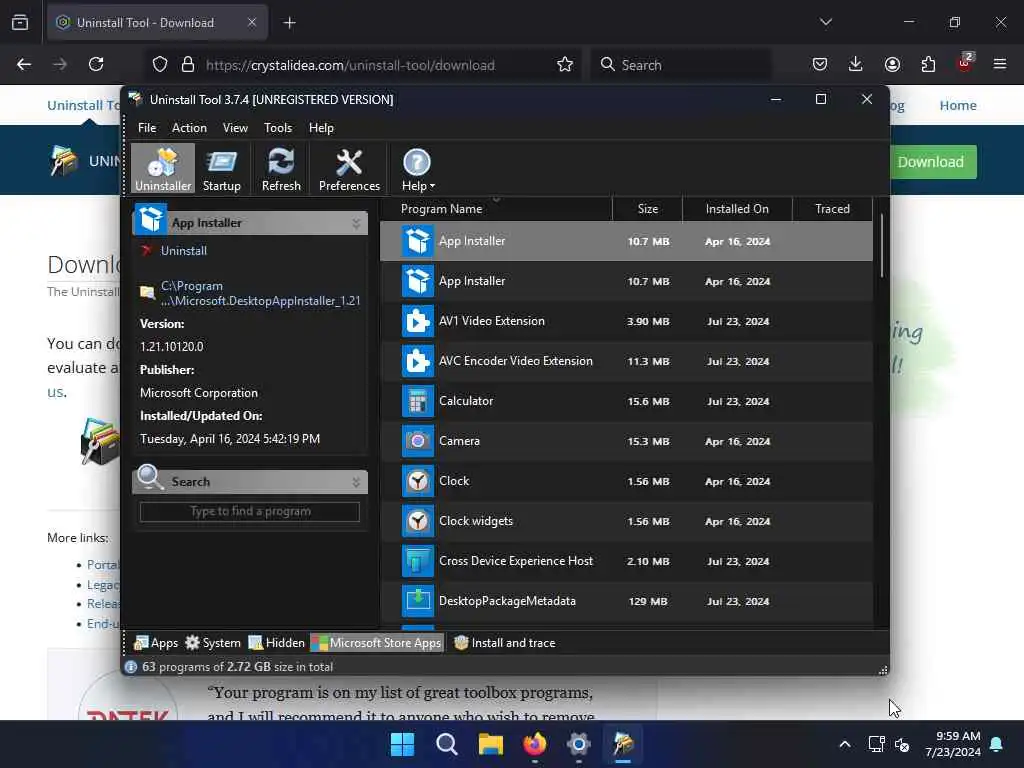The height and width of the screenshot is (768, 1024).
Task: Select the second App Installer row icon
Action: [x=417, y=281]
